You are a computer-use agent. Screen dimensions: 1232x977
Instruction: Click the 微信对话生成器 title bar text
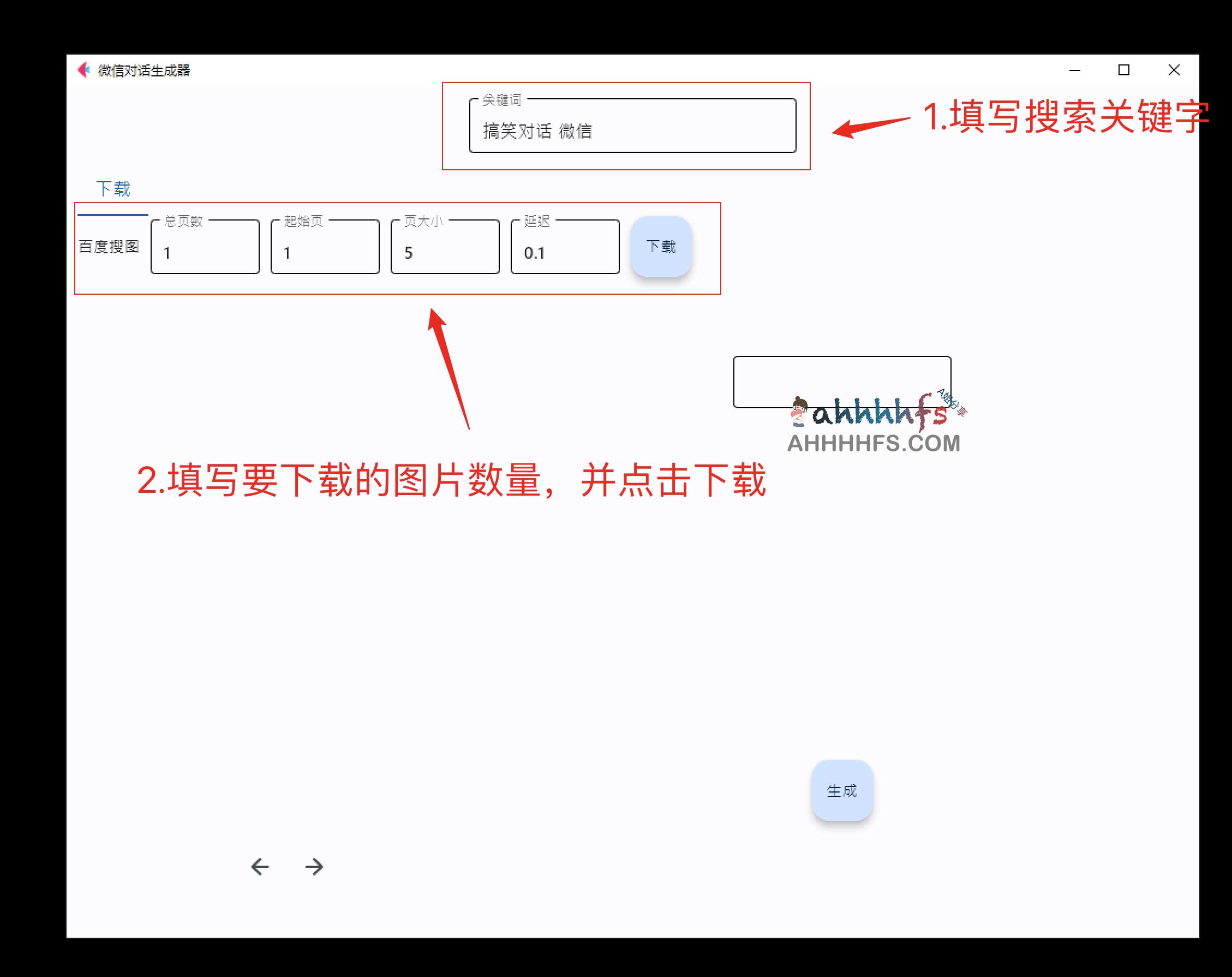pyautogui.click(x=144, y=71)
